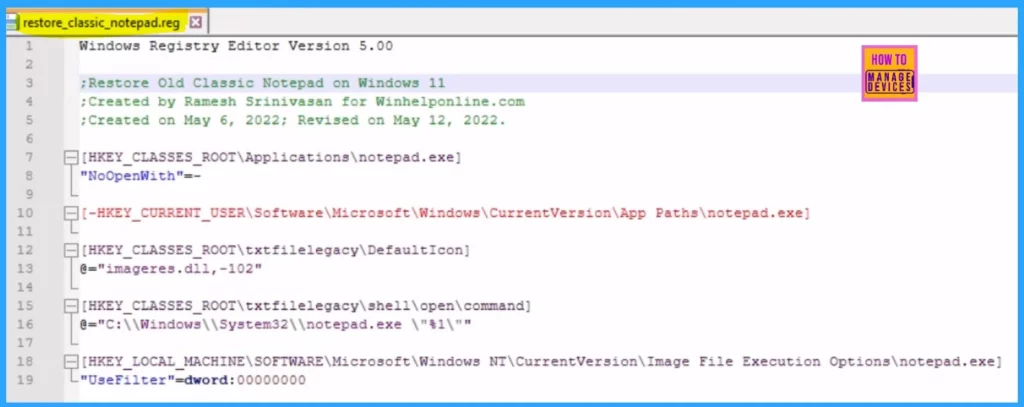
Task: Click the HKEY_LOCAL_MACHINE Image File Execution line
Action: click(541, 361)
